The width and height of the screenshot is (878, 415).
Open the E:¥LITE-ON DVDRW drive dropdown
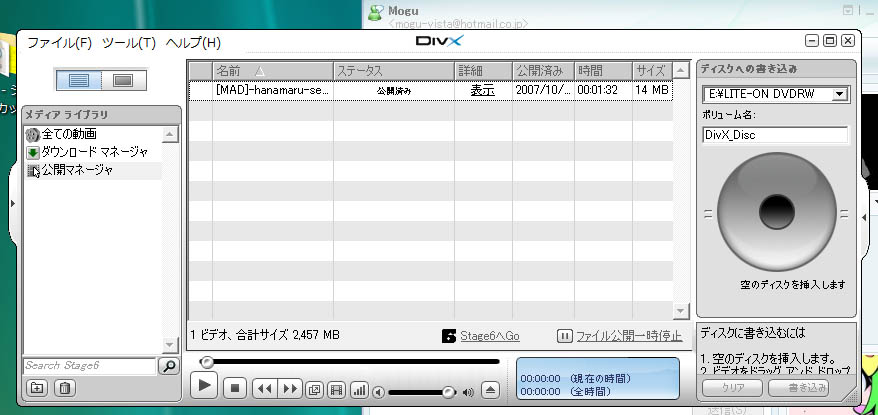(839, 95)
